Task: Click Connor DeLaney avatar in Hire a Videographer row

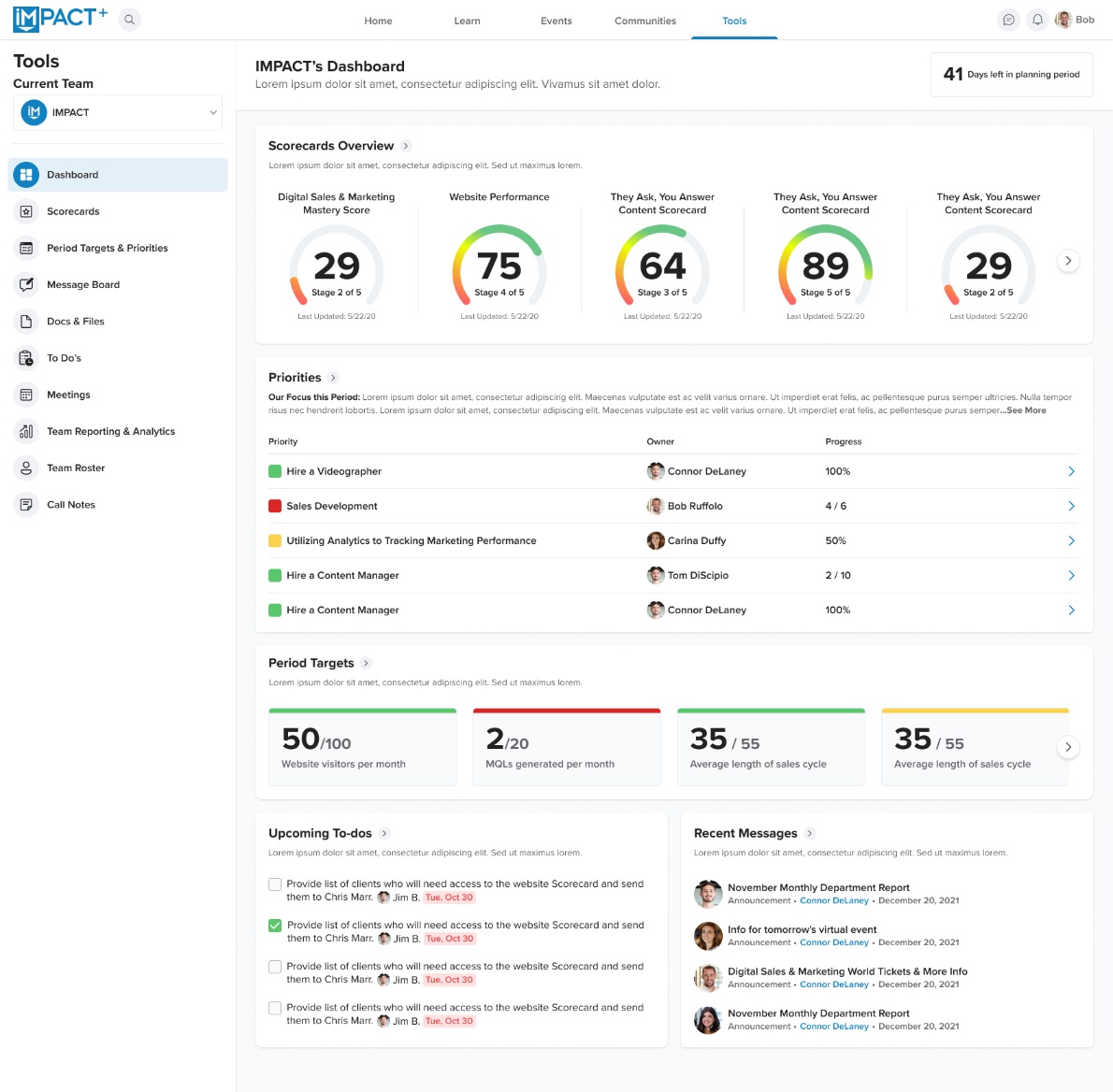Action: [655, 471]
